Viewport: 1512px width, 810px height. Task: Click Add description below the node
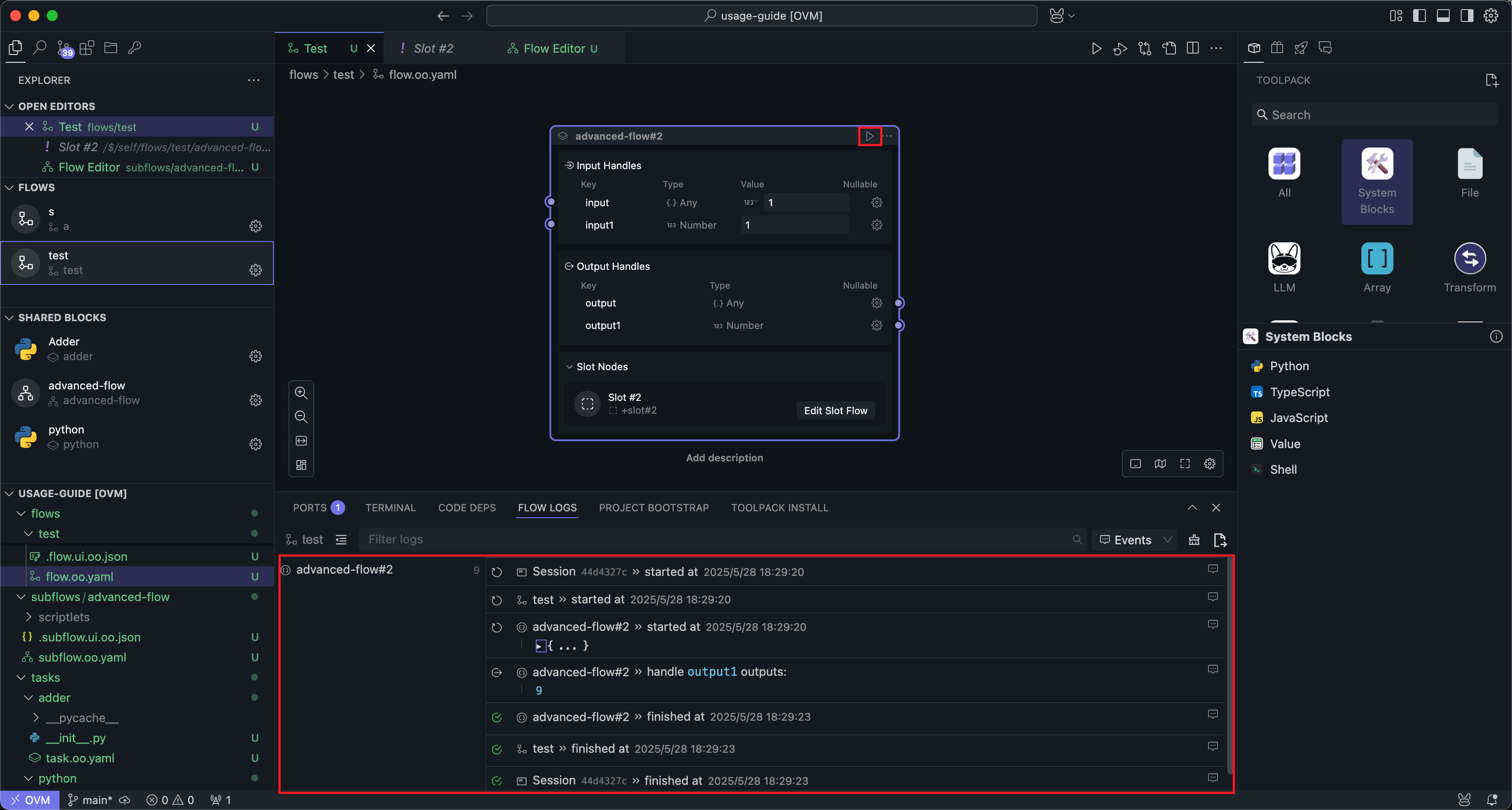[724, 458]
